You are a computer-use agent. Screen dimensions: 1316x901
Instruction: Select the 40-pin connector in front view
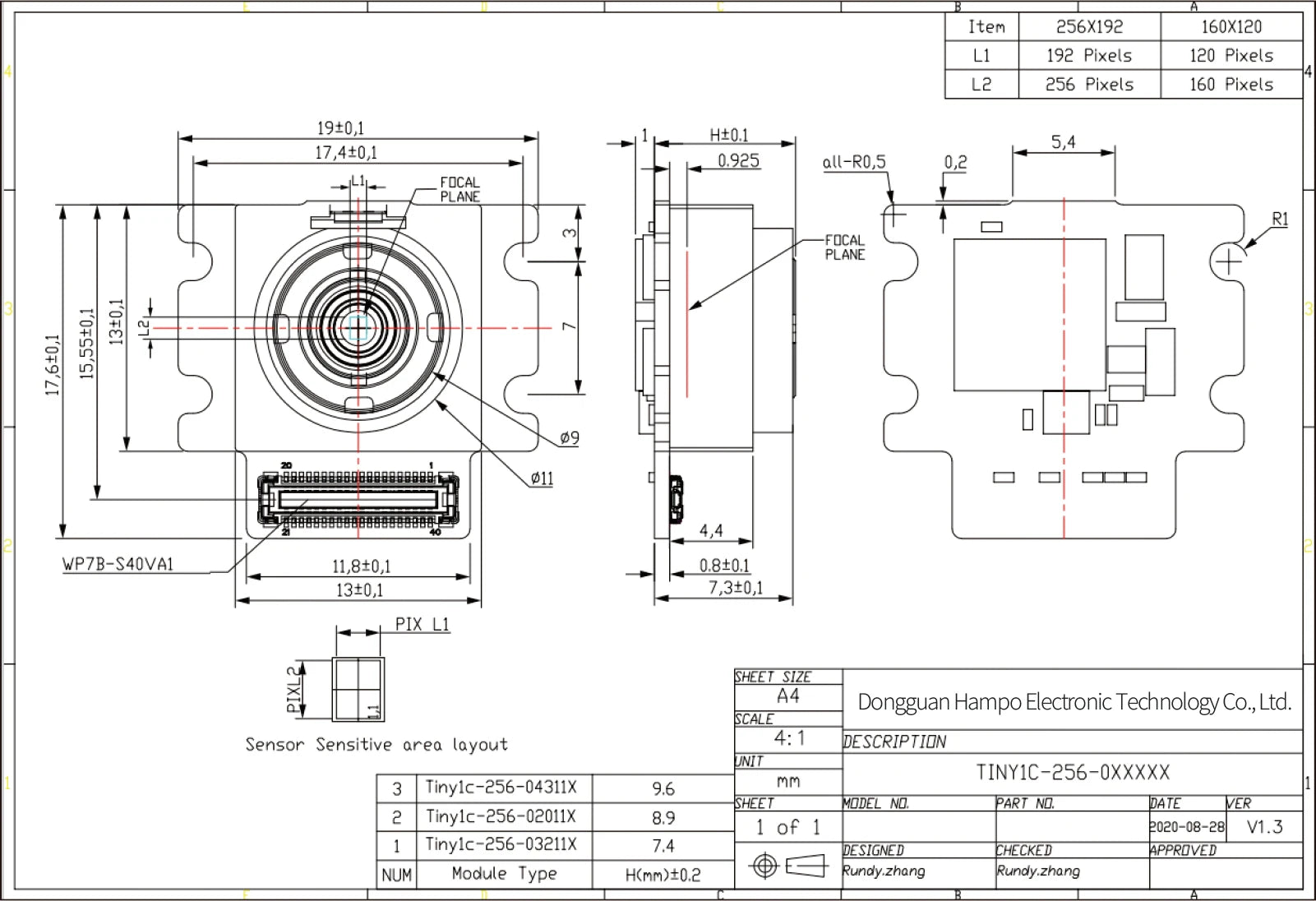pyautogui.click(x=358, y=499)
